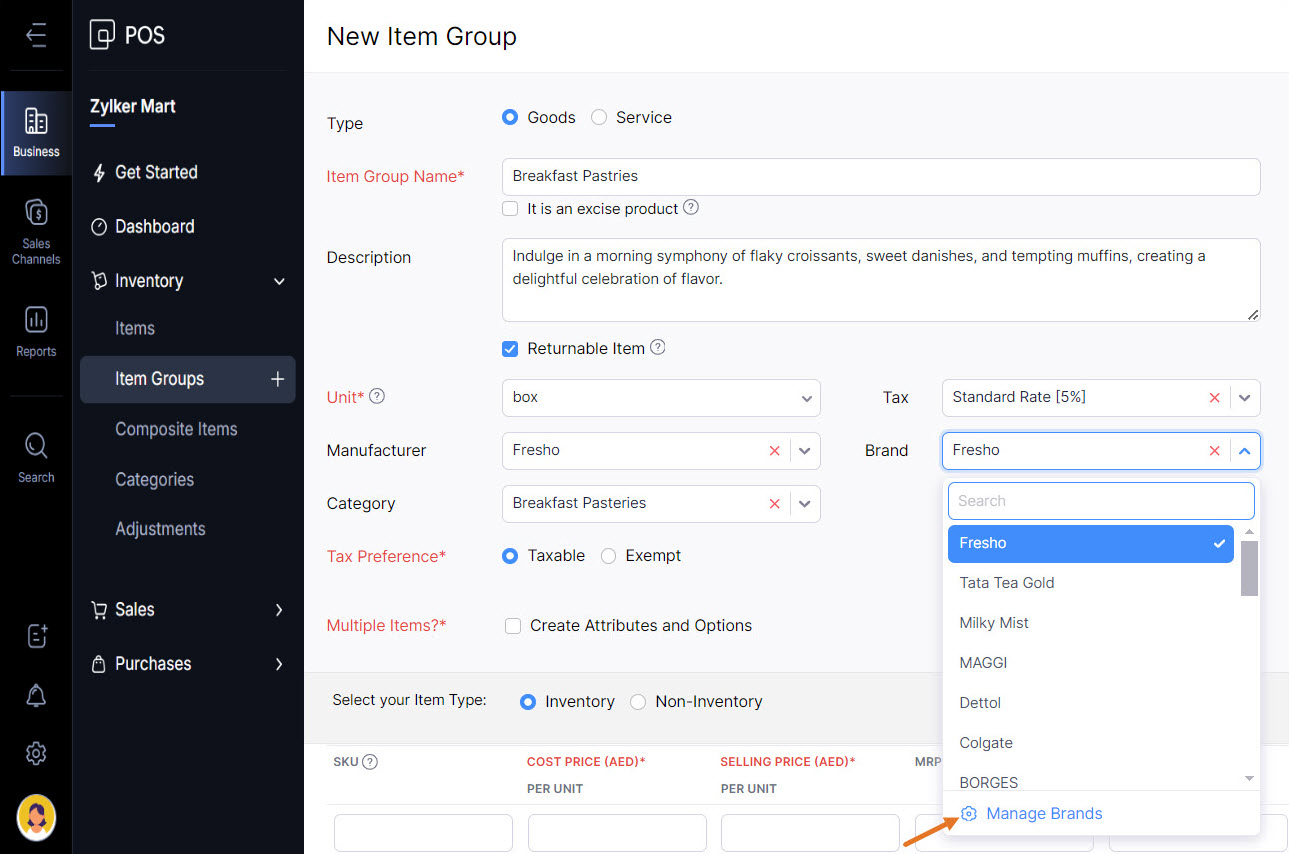This screenshot has width=1289, height=854.
Task: Click the user profile avatar
Action: [36, 818]
